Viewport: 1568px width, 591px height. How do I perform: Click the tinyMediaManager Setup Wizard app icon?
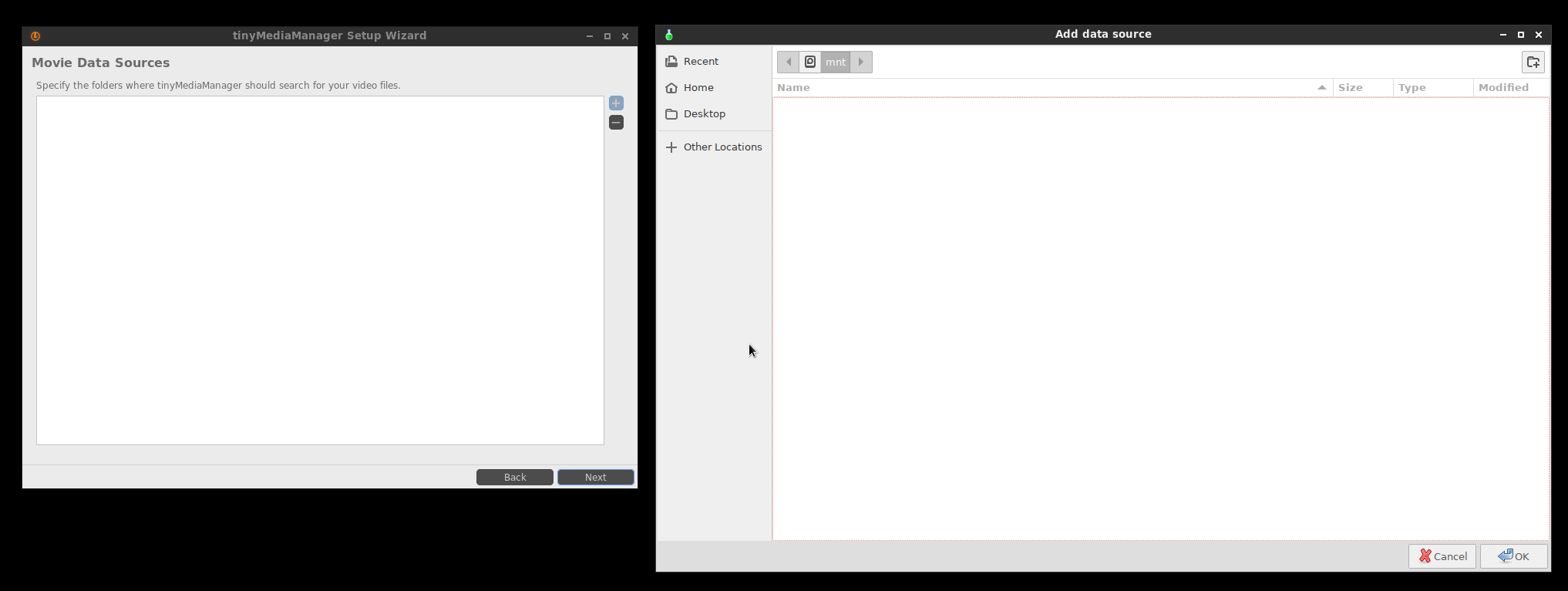(35, 35)
